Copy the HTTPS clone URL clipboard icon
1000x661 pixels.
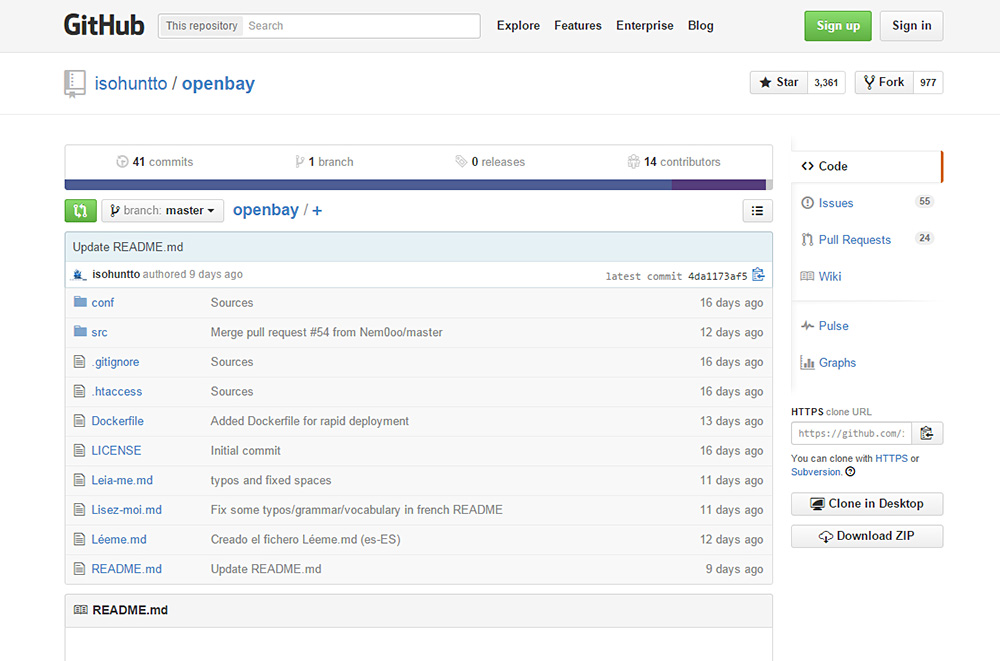[927, 433]
